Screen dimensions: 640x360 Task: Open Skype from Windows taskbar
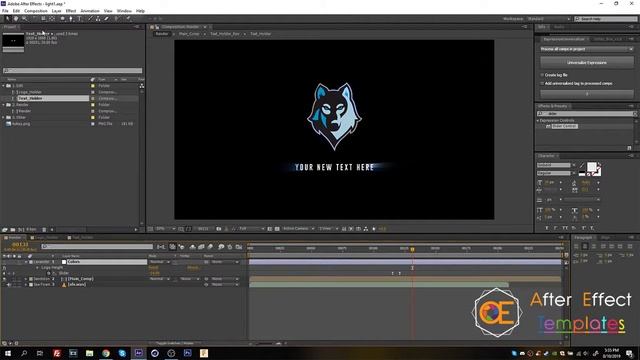pyautogui.click(x=122, y=353)
